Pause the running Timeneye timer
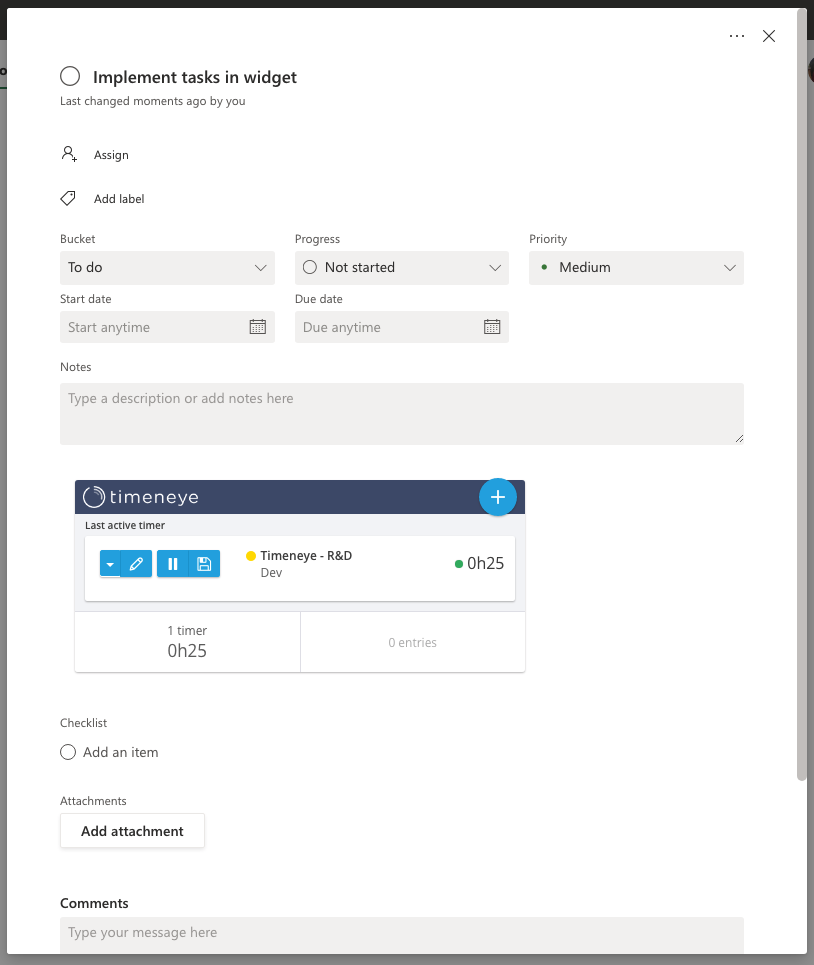The width and height of the screenshot is (814, 965). 172,563
